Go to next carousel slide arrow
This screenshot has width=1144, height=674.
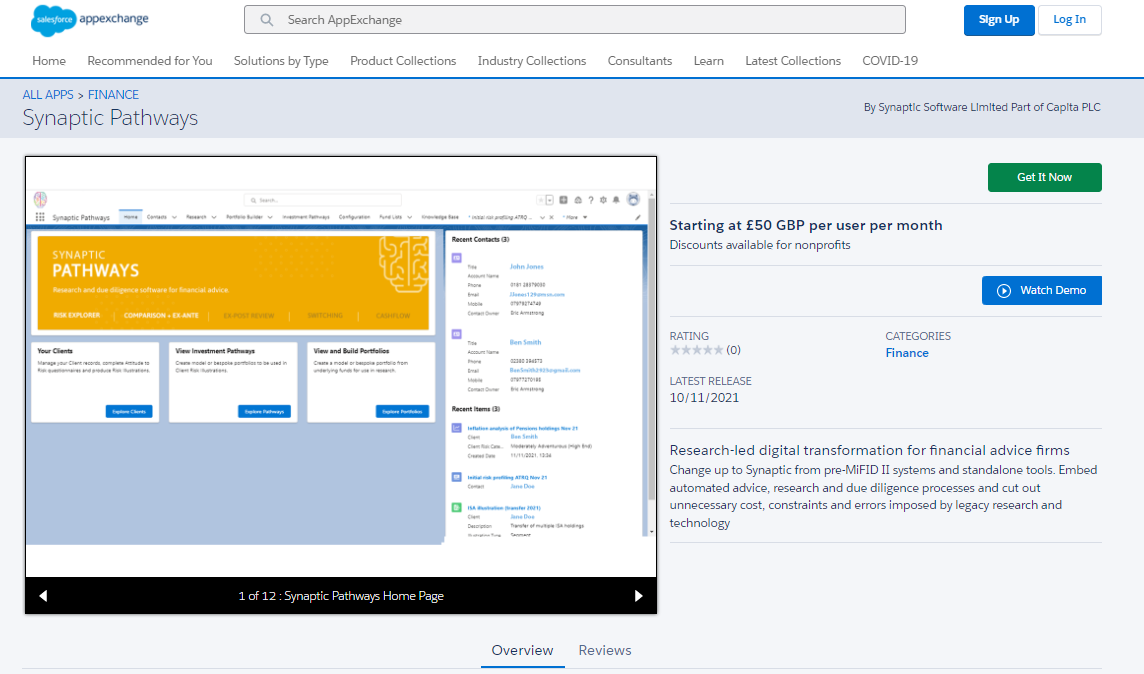639,596
